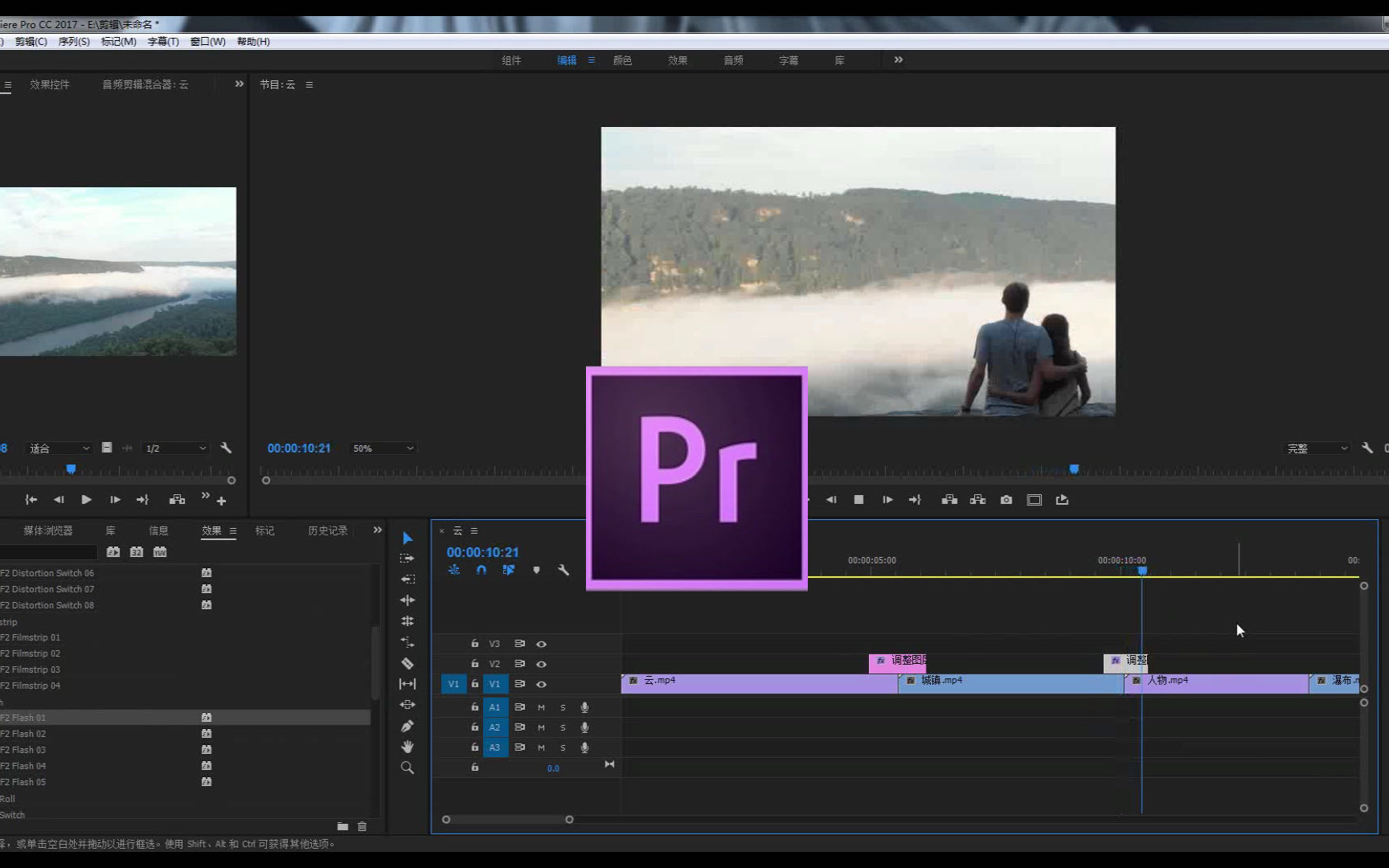This screenshot has width=1389, height=868.
Task: Toggle lock on V3 track
Action: pos(474,643)
